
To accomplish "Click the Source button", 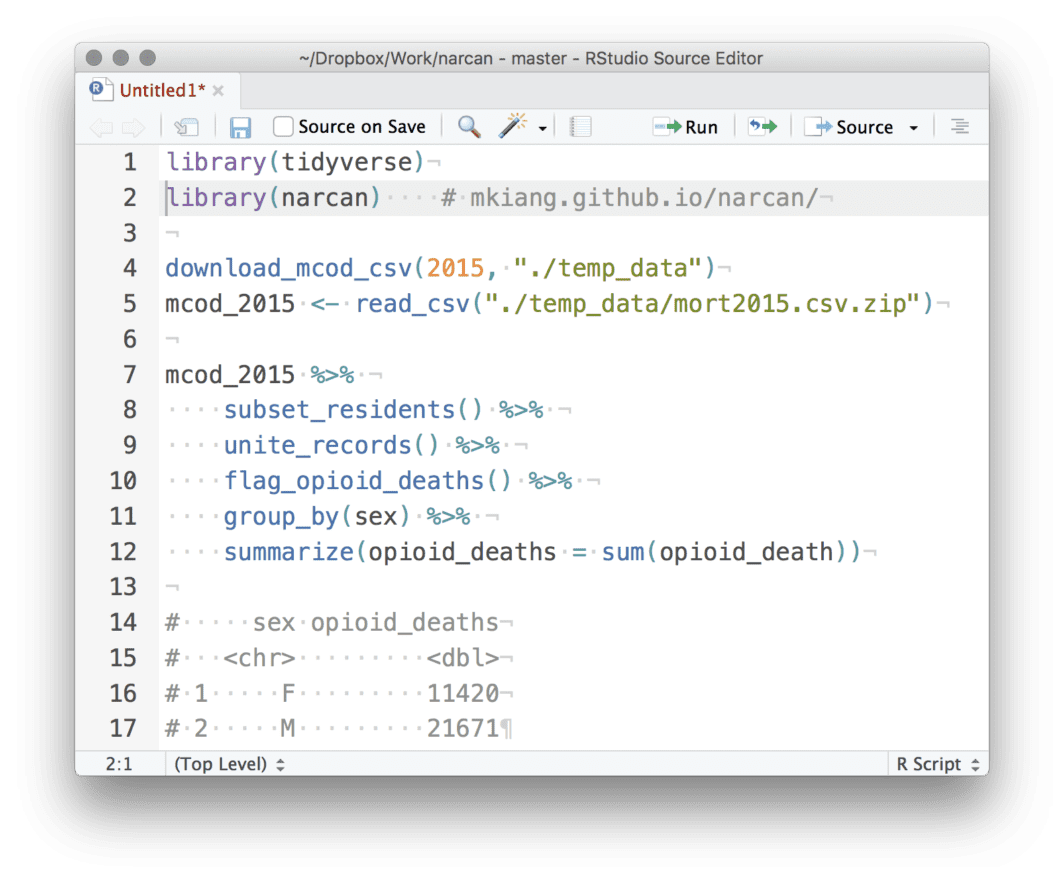I will coord(849,127).
